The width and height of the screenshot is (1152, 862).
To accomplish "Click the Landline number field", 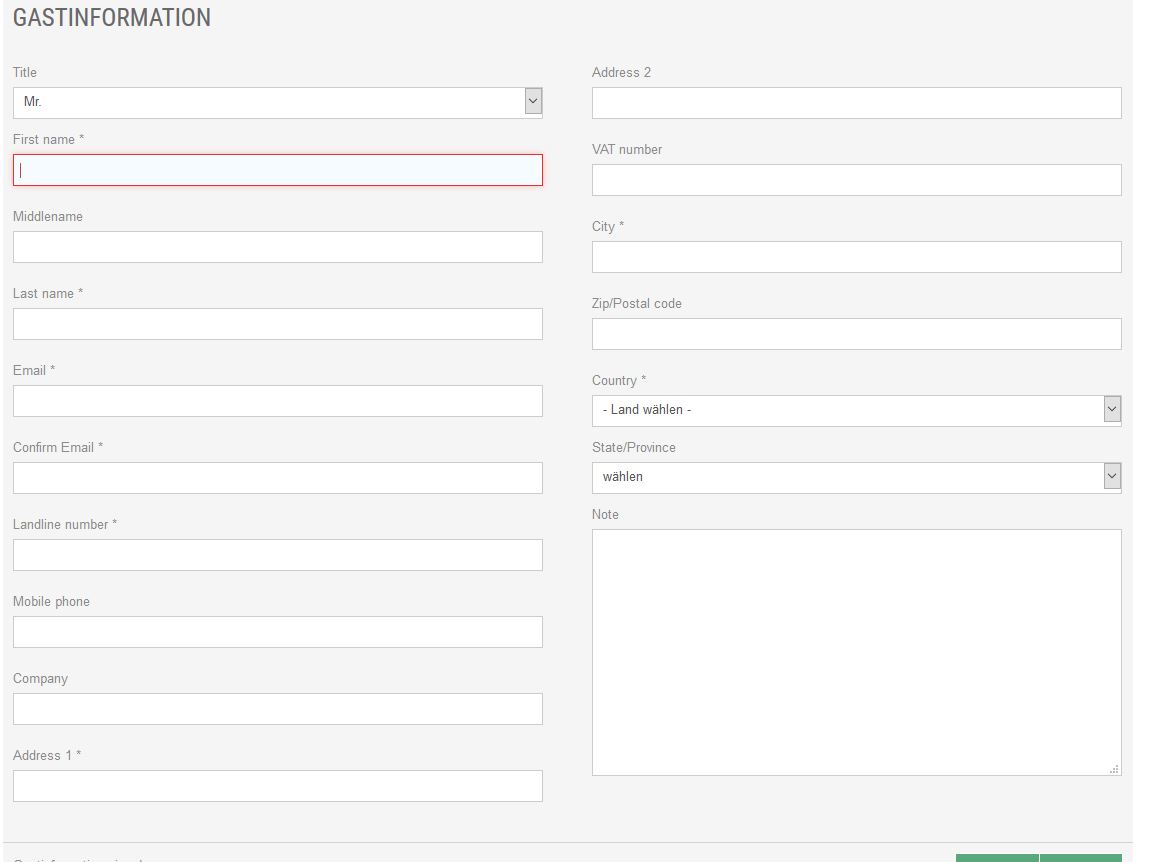I will 277,555.
